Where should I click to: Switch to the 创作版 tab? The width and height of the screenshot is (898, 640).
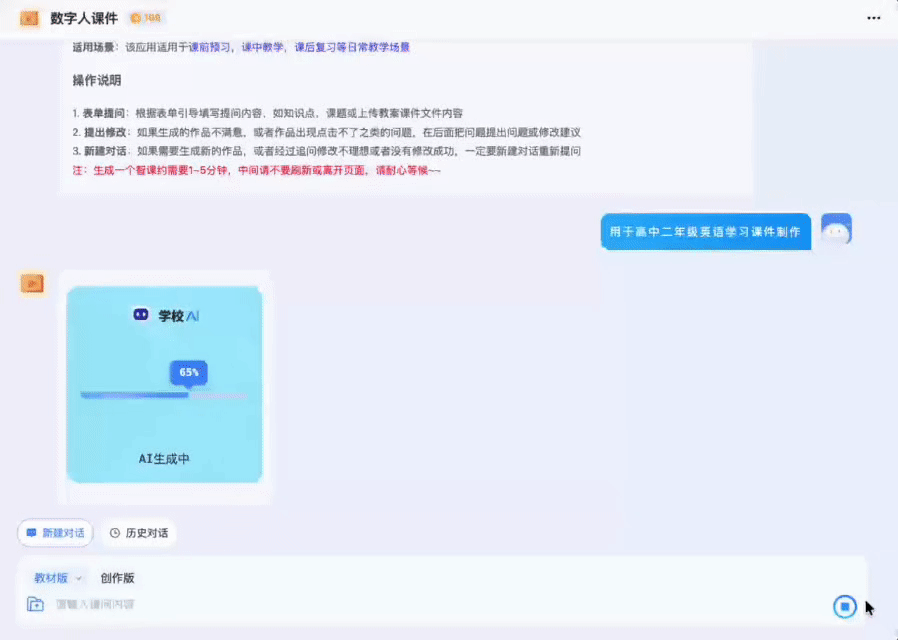tap(120, 578)
